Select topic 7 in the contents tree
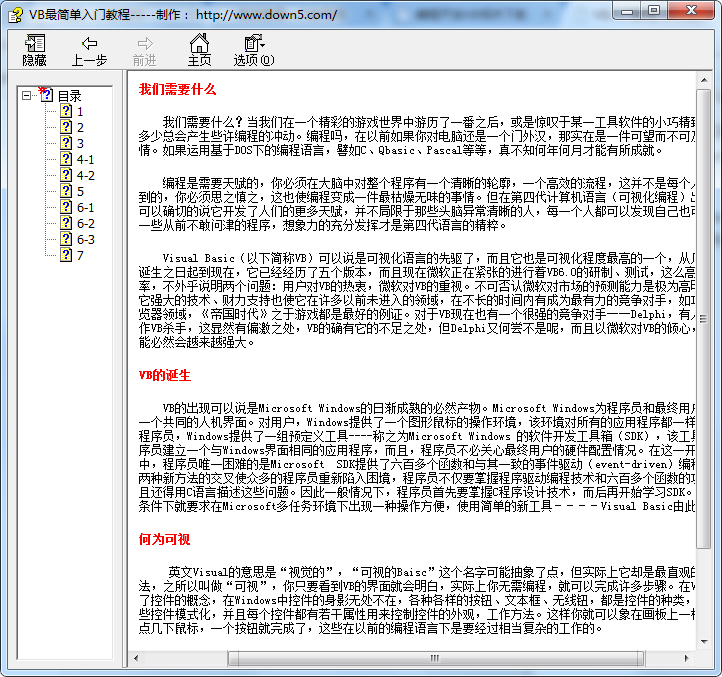 click(x=80, y=256)
